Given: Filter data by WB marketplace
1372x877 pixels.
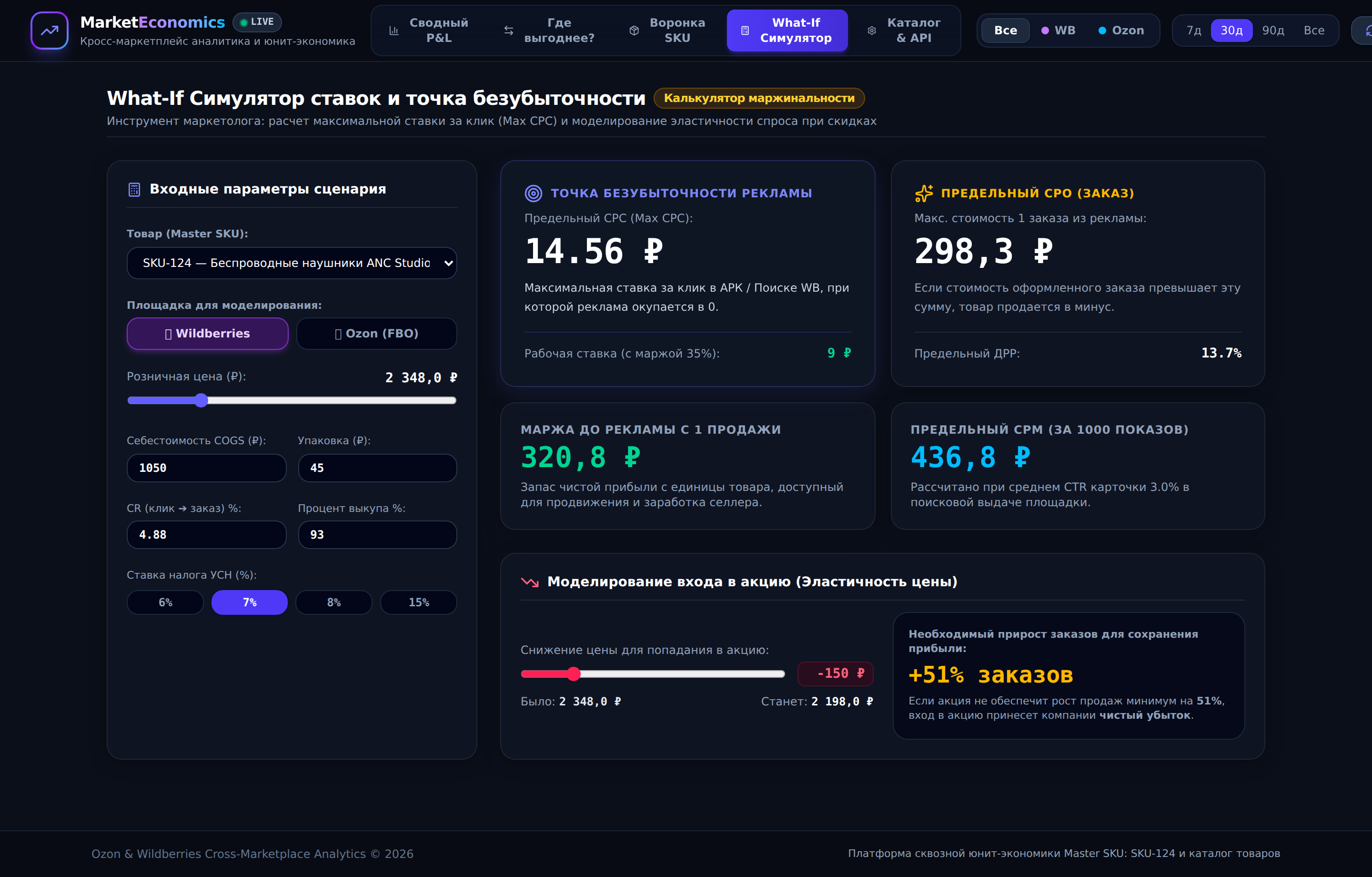Looking at the screenshot, I should coord(1059,30).
